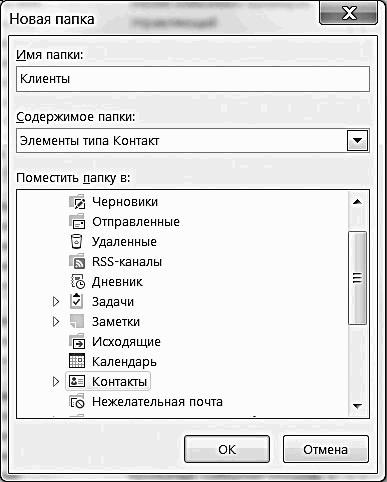Click the RSS-каналы feed icon

pos(77,262)
